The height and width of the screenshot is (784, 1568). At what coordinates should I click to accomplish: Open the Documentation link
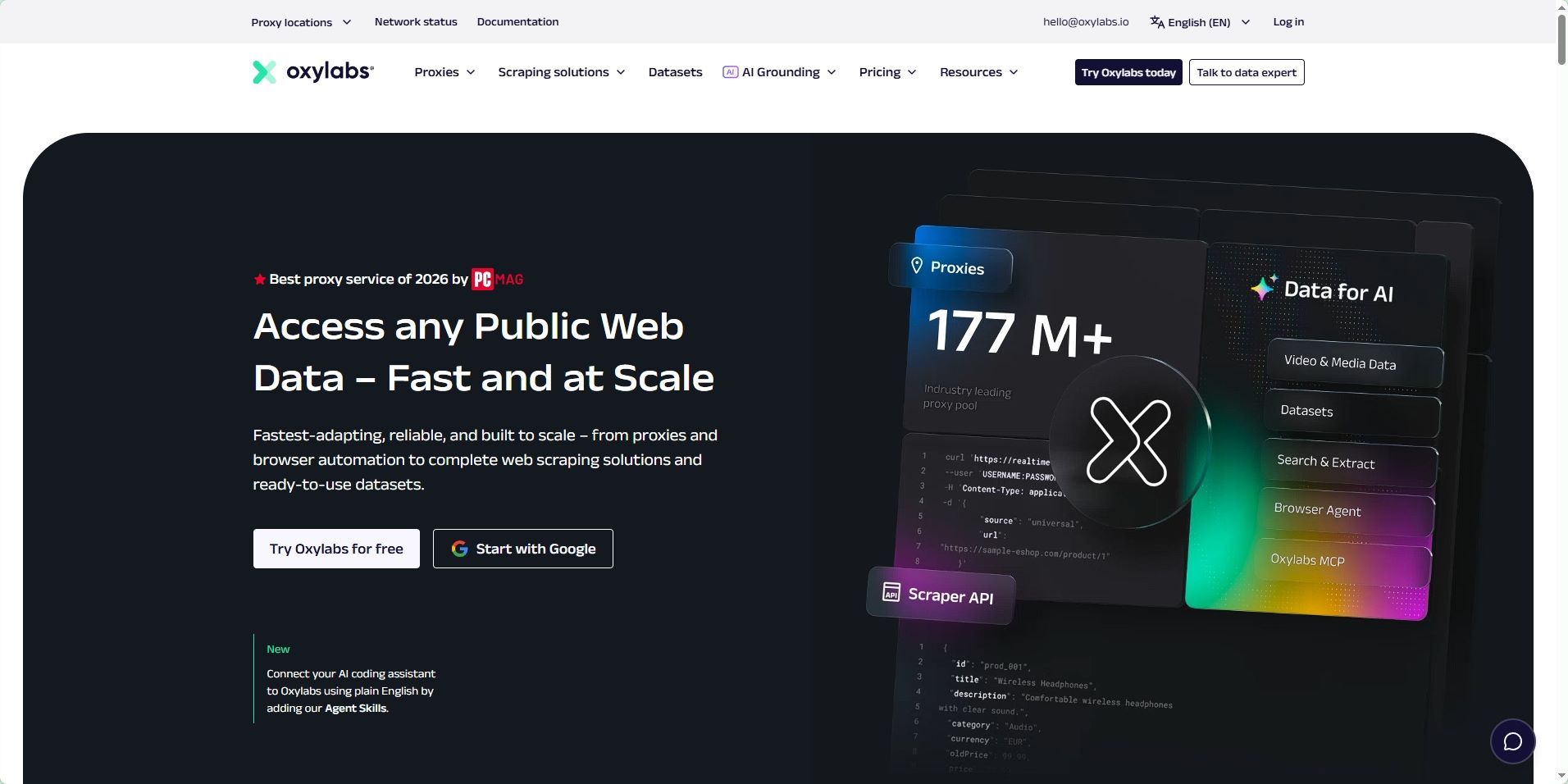[x=517, y=22]
